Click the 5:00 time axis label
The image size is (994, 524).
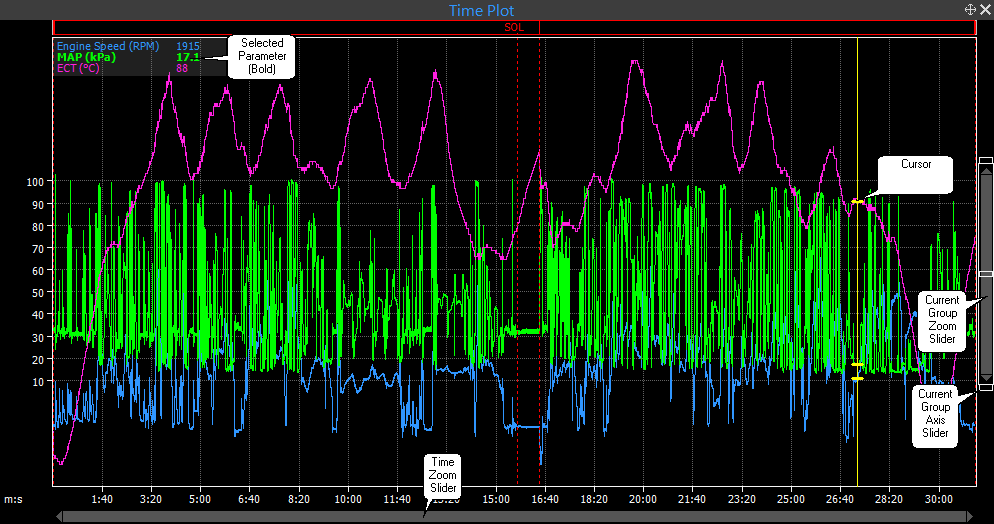(200, 499)
